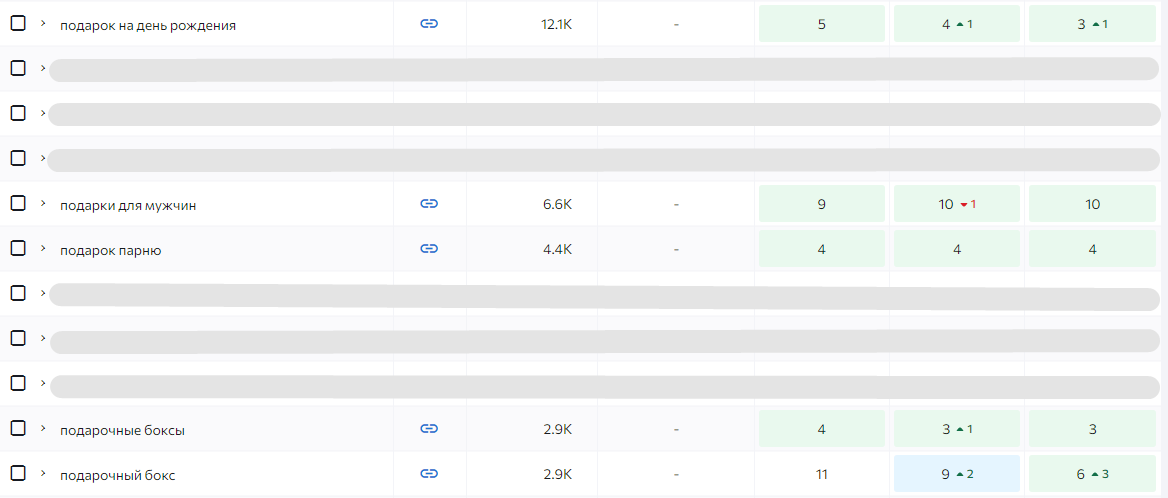Select checkbox for 'подарок на день рождения'
Image resolution: width=1168 pixels, height=498 pixels.
point(18,24)
